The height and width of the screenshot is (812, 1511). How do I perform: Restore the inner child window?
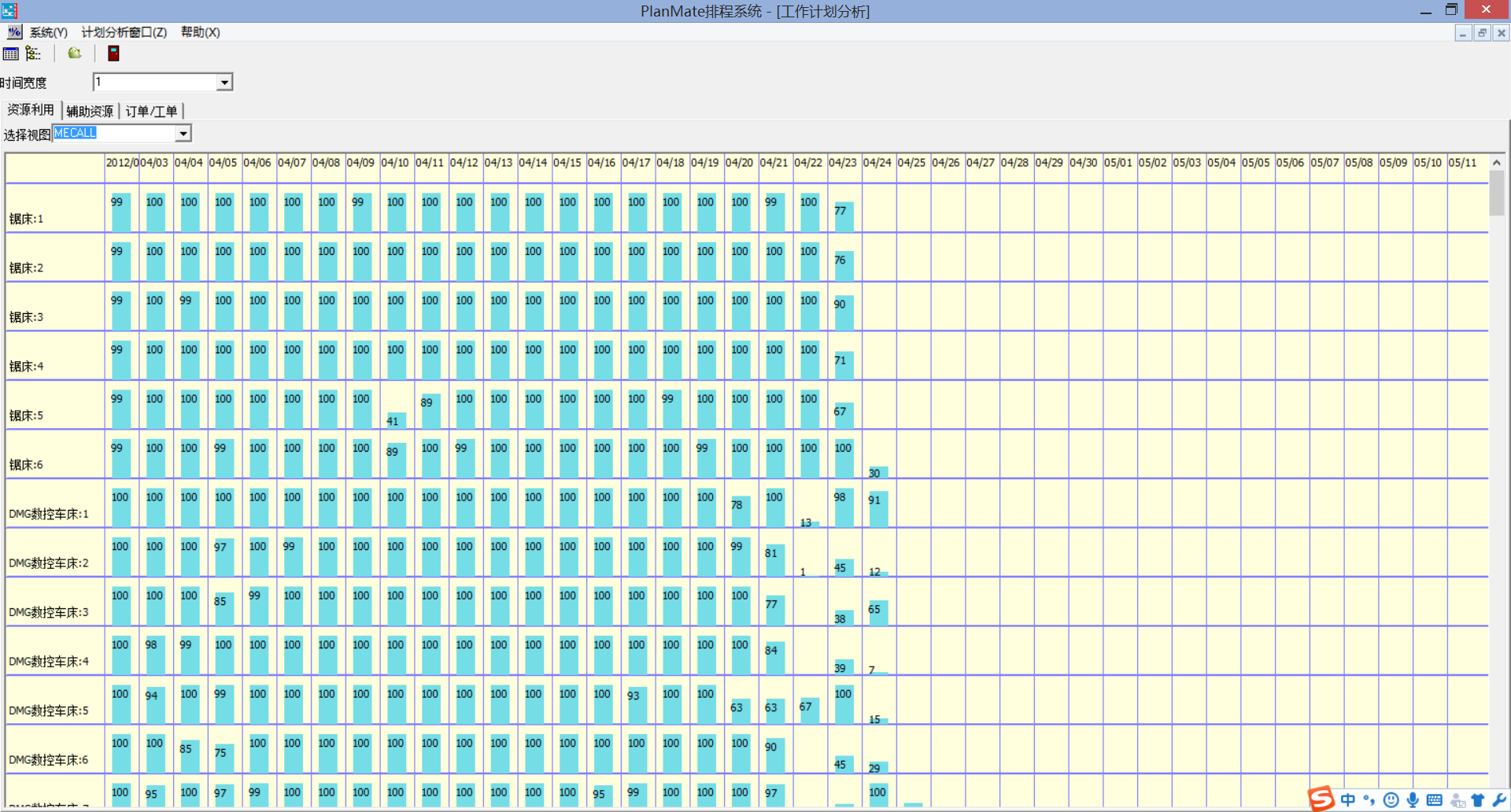click(1482, 33)
